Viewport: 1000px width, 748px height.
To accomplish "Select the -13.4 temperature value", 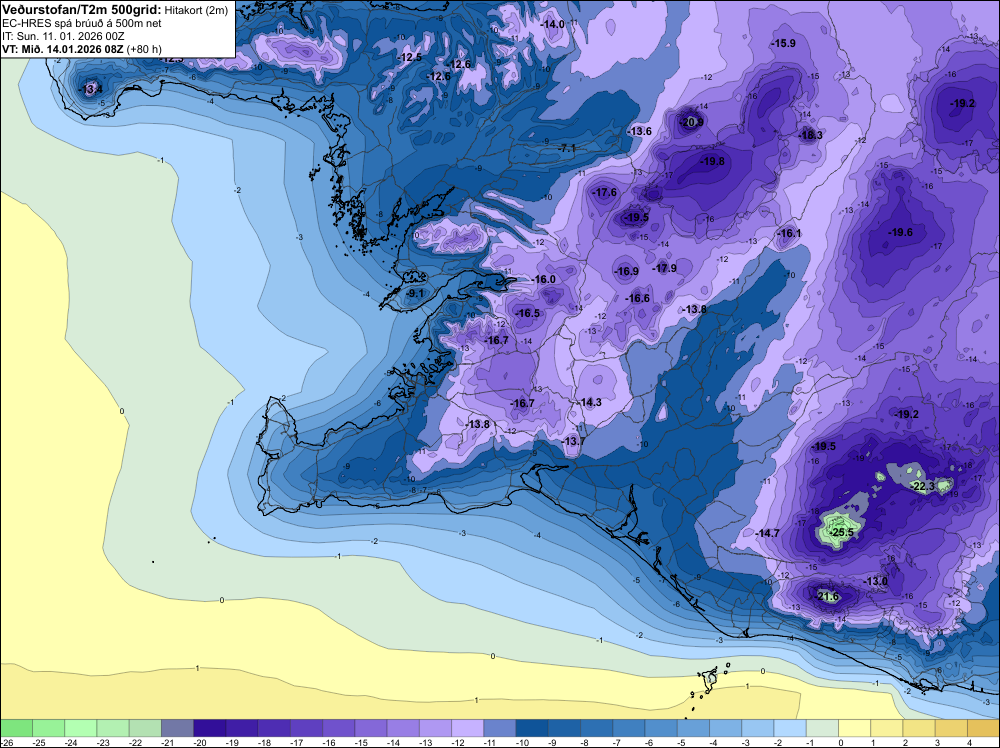I will [90, 89].
